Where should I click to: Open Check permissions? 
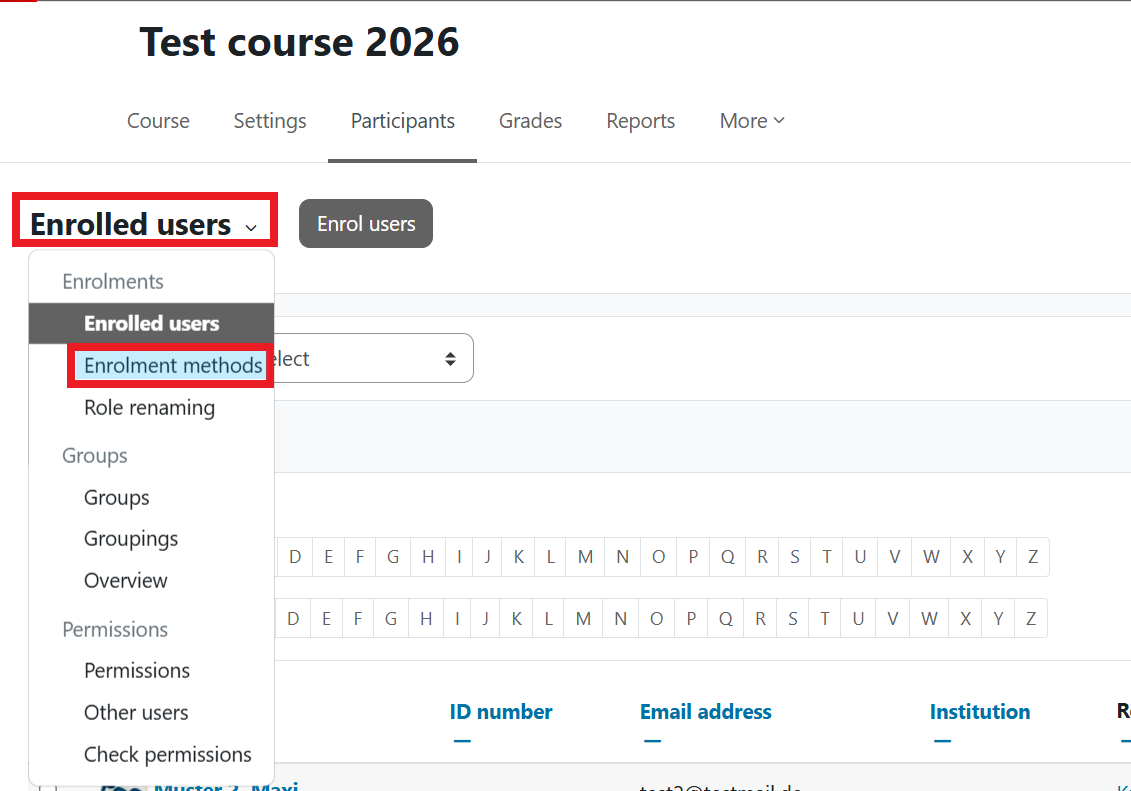point(166,754)
